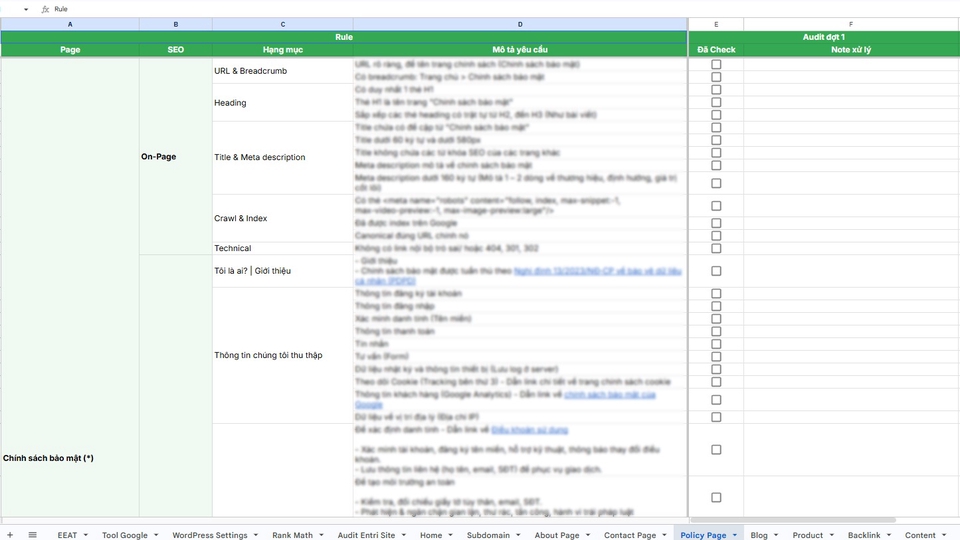This screenshot has height=540, width=960.
Task: Open the Audit Entri Site tab dropdown arrow
Action: (x=403, y=535)
